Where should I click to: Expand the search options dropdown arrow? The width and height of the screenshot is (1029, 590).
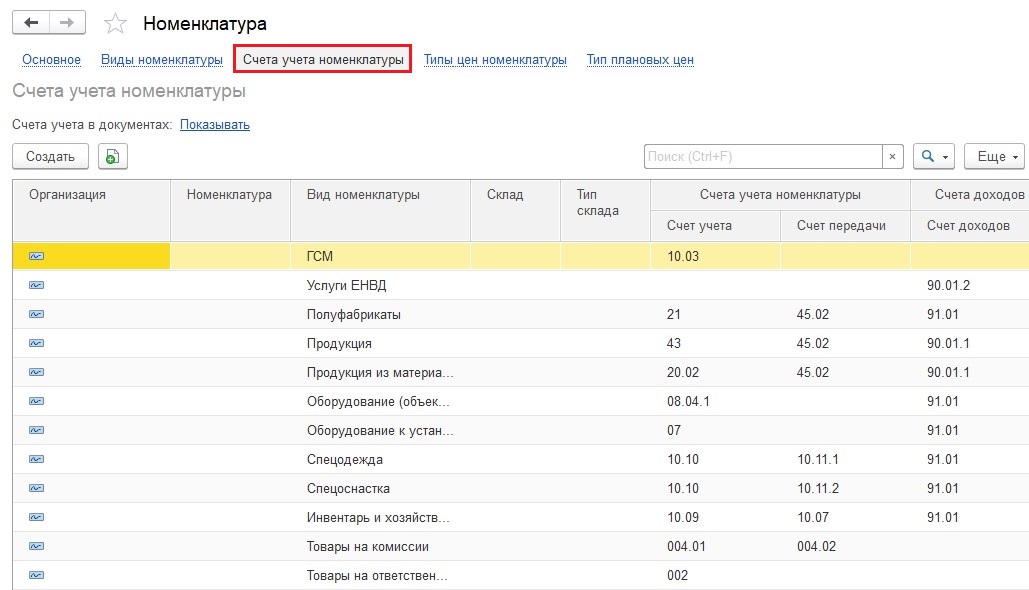coord(945,158)
